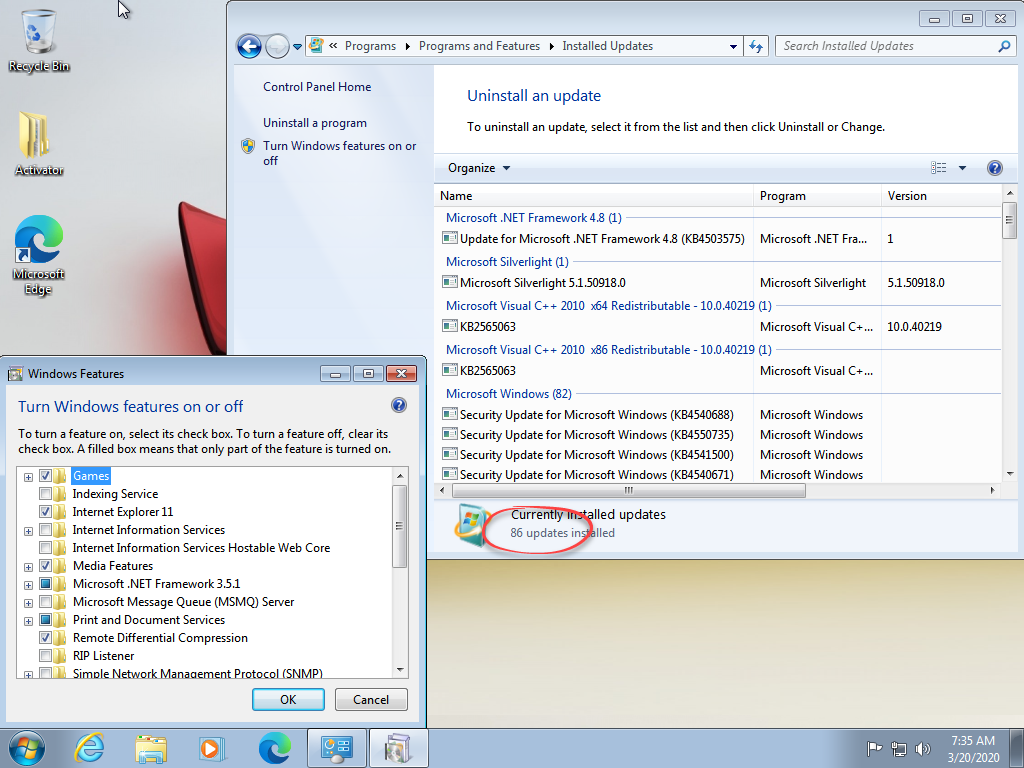Image resolution: width=1024 pixels, height=768 pixels.
Task: Expand Microsoft .NET Framework 3.5.1 node
Action: click(x=28, y=584)
